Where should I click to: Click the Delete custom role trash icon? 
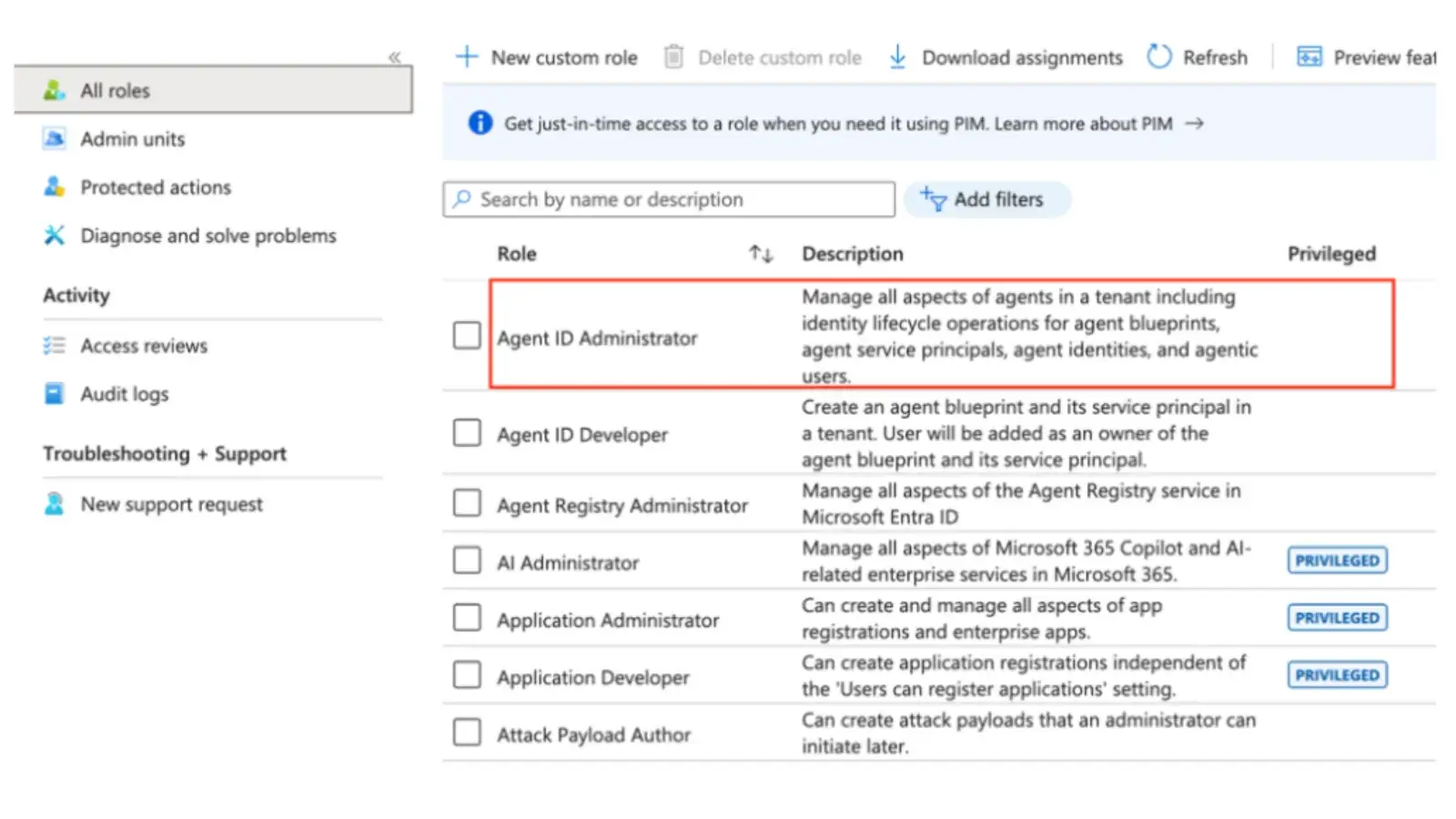point(674,56)
